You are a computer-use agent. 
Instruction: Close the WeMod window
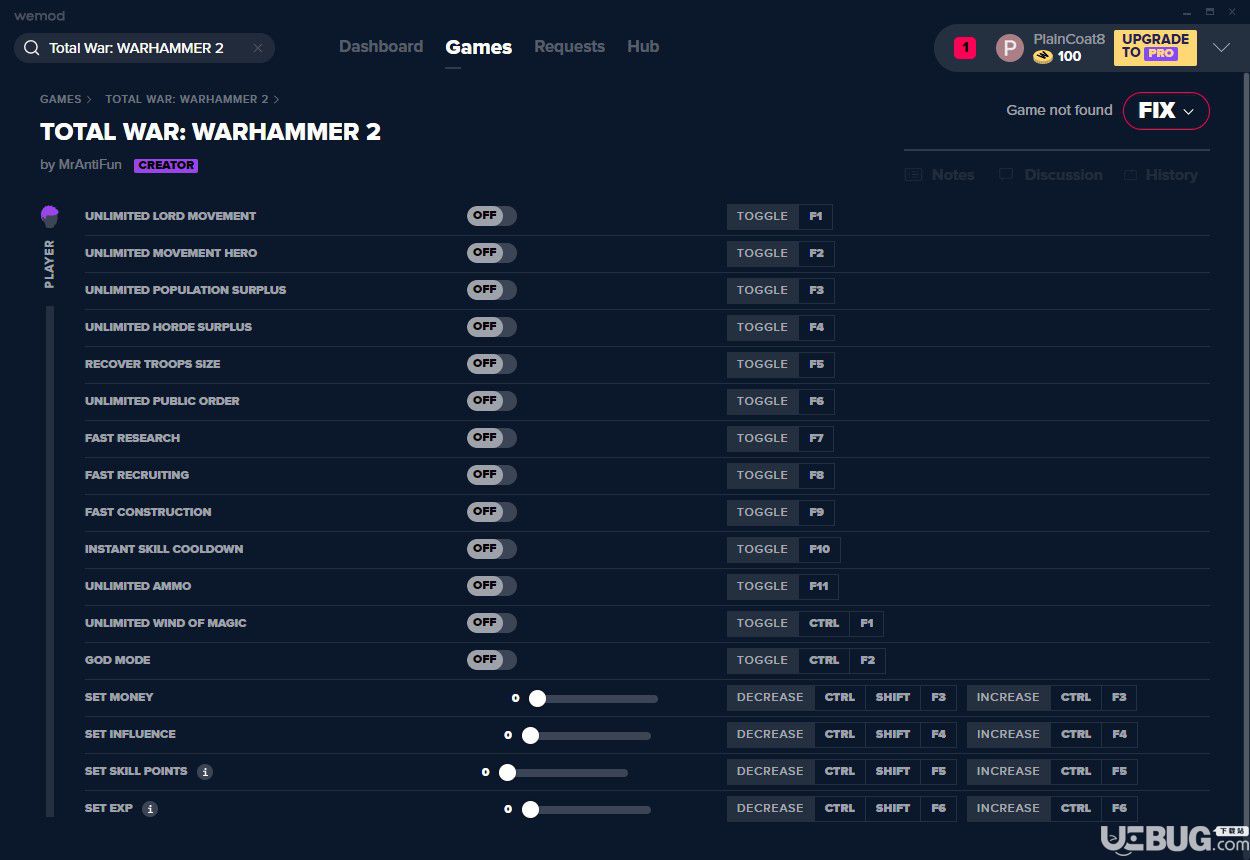point(1233,12)
